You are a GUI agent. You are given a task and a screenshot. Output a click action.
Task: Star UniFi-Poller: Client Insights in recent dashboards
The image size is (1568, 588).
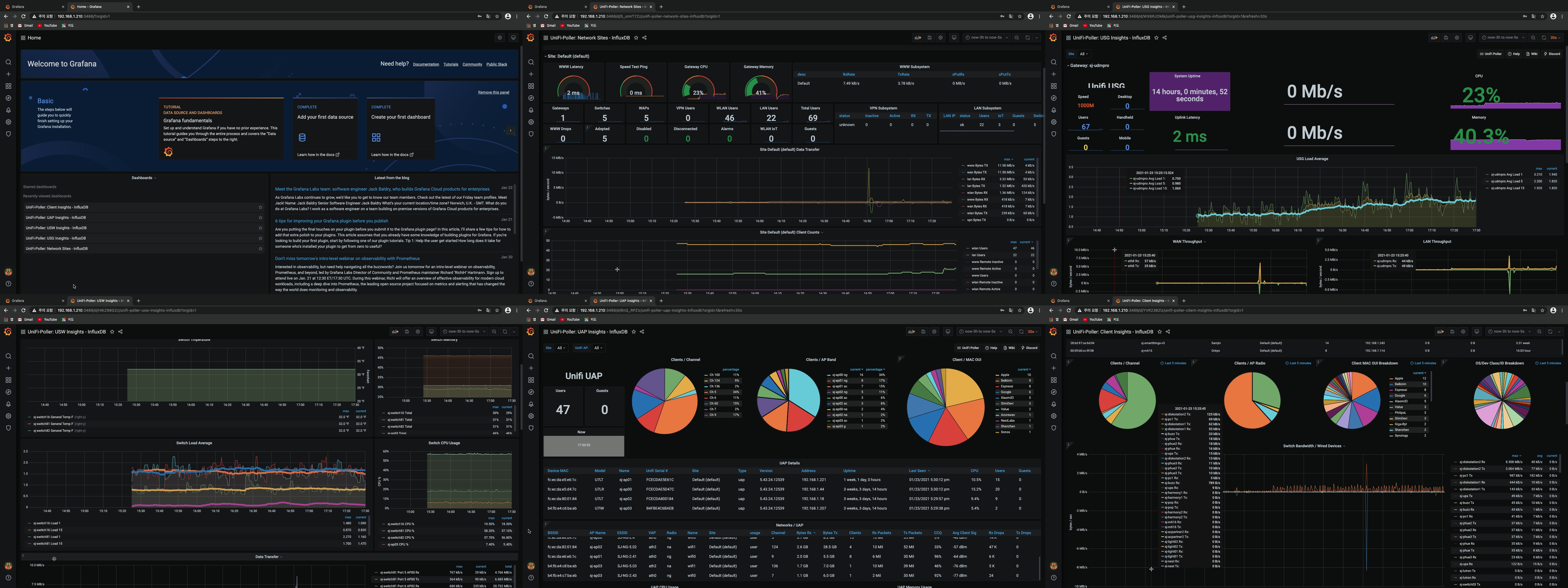[x=261, y=207]
